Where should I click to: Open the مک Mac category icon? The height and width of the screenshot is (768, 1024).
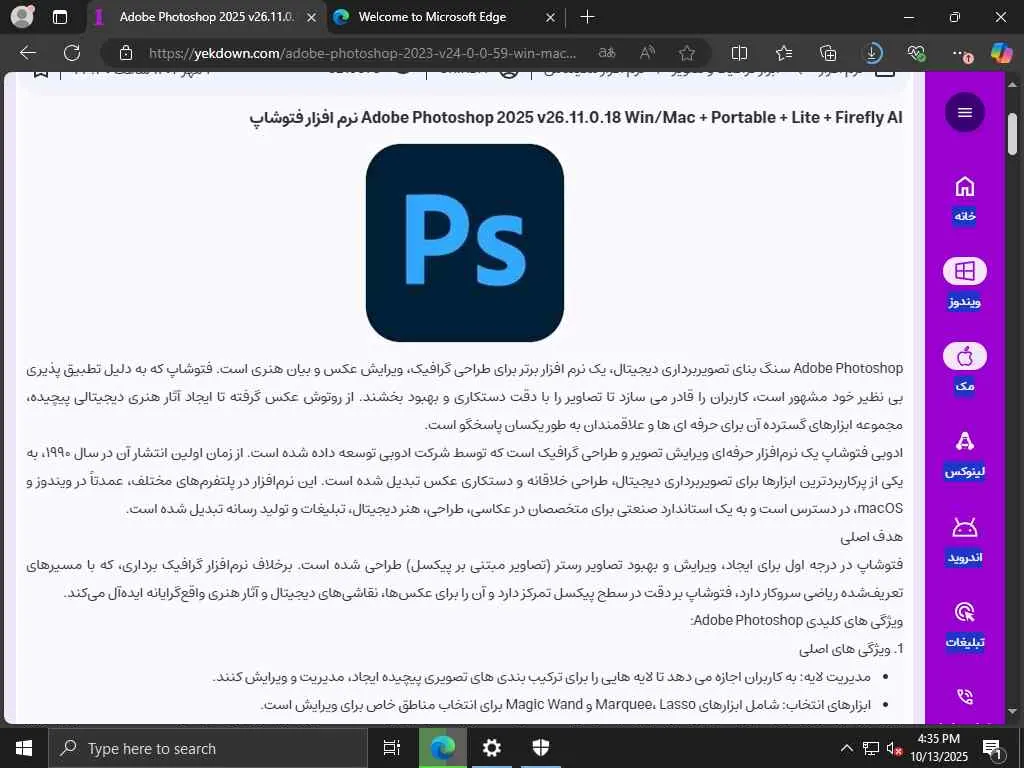(x=965, y=357)
